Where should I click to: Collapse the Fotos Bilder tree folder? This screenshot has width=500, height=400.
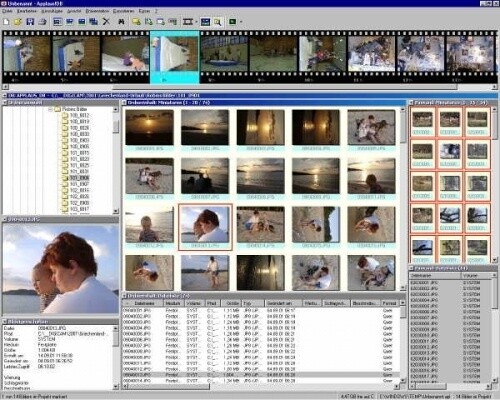50,109
